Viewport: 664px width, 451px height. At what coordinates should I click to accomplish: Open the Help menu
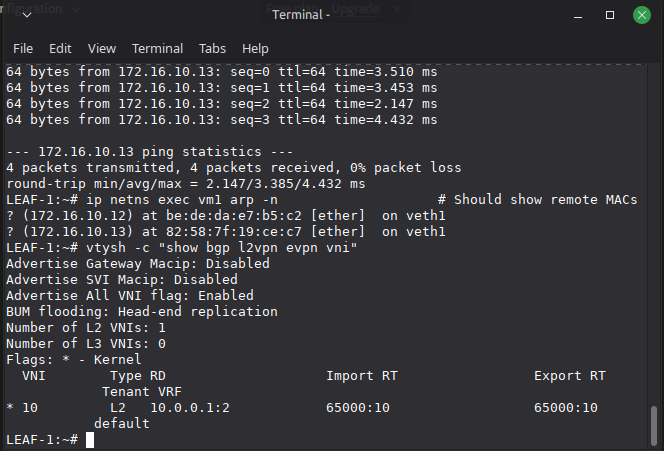(x=255, y=49)
